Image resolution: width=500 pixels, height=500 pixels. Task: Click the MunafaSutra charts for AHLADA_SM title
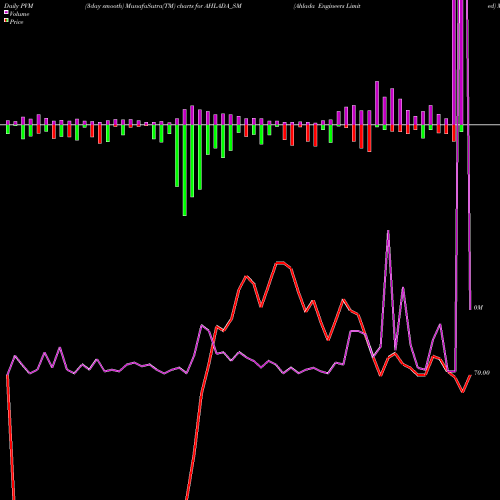pyautogui.click(x=163, y=6)
